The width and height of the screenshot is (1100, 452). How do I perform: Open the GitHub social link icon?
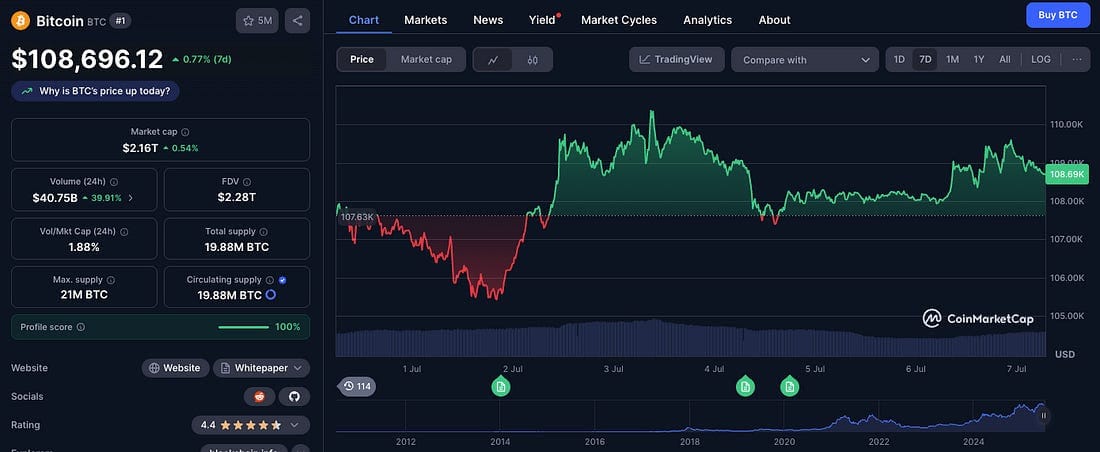click(x=294, y=397)
